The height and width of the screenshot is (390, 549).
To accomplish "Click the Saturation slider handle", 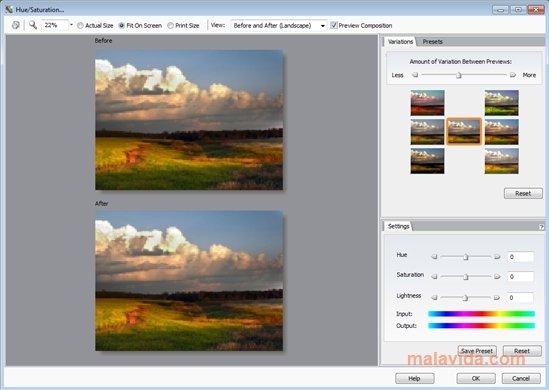I will click(x=466, y=277).
